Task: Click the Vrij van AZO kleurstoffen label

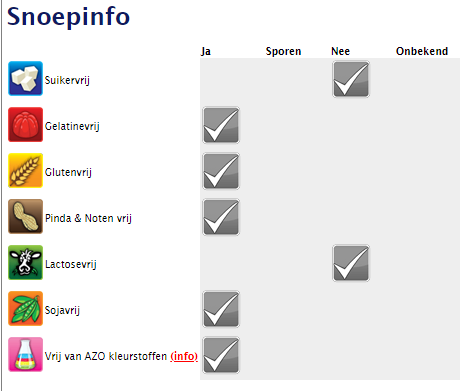Action: [x=106, y=356]
